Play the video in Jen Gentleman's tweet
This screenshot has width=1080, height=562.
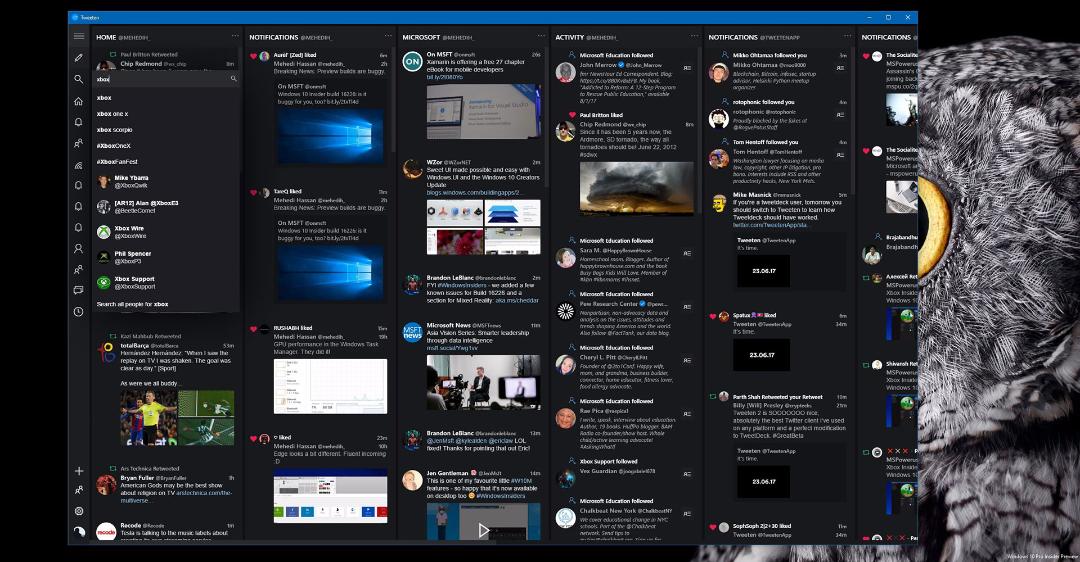coord(484,530)
